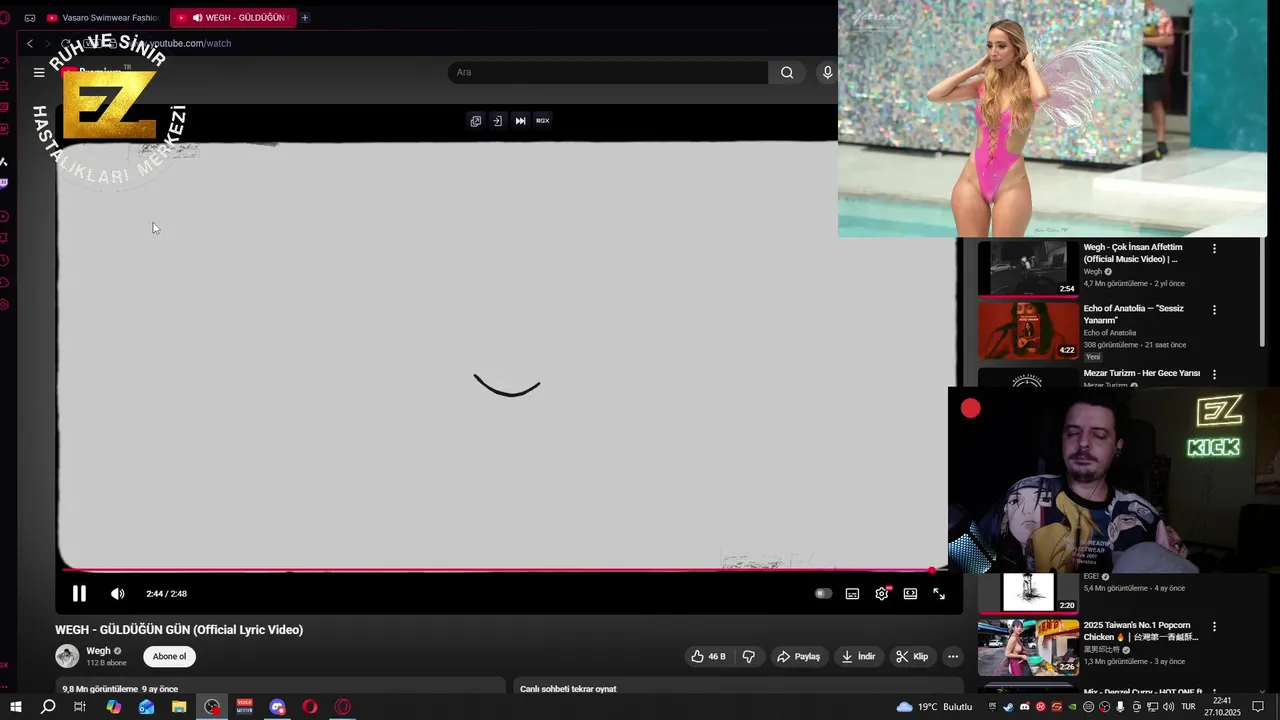Viewport: 1280px width, 720px height.
Task: Open the video pop-out icon above player
Action: coord(476,121)
